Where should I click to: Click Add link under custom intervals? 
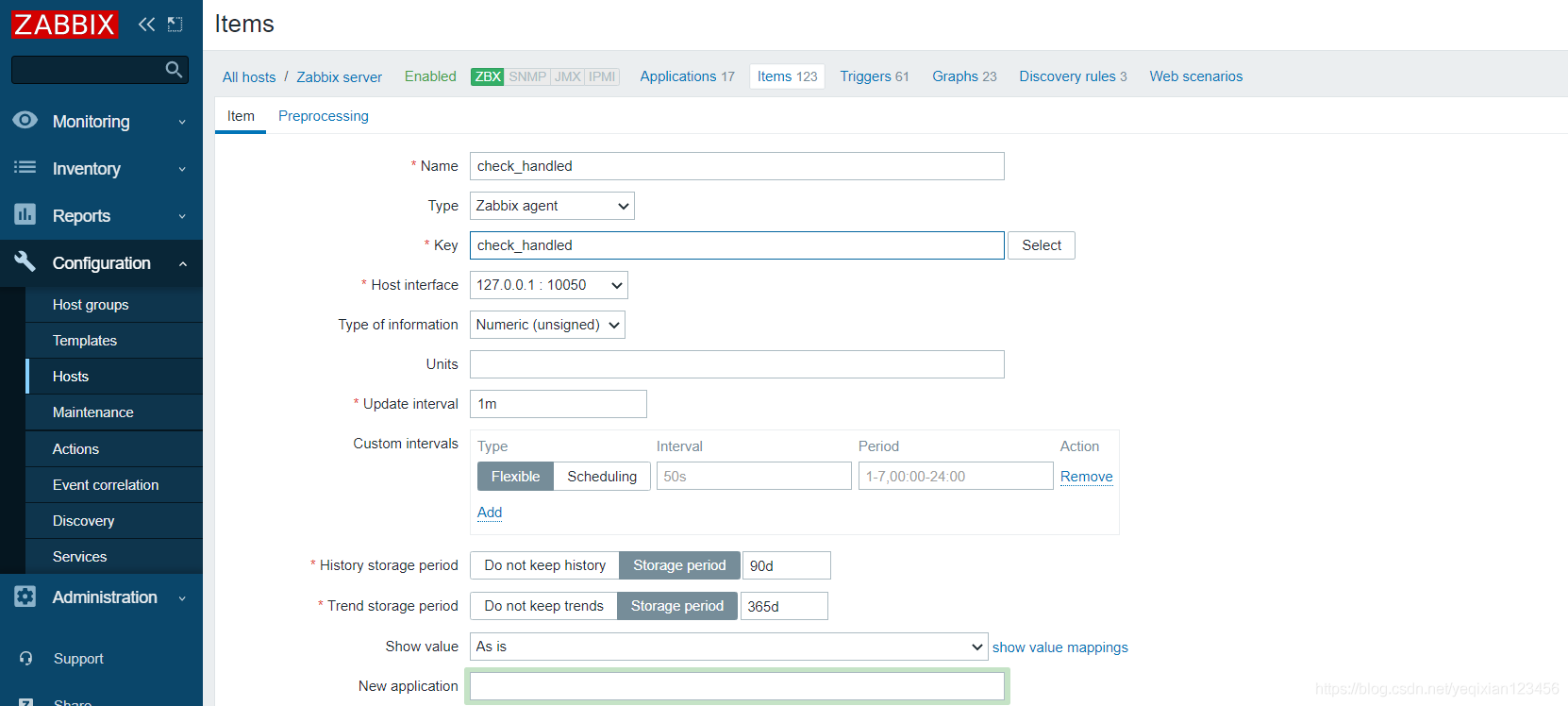(x=490, y=513)
